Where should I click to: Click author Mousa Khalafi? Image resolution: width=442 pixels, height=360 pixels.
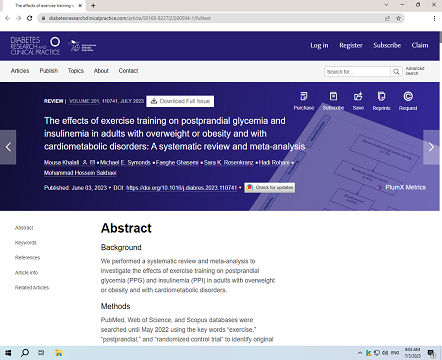pyautogui.click(x=62, y=162)
